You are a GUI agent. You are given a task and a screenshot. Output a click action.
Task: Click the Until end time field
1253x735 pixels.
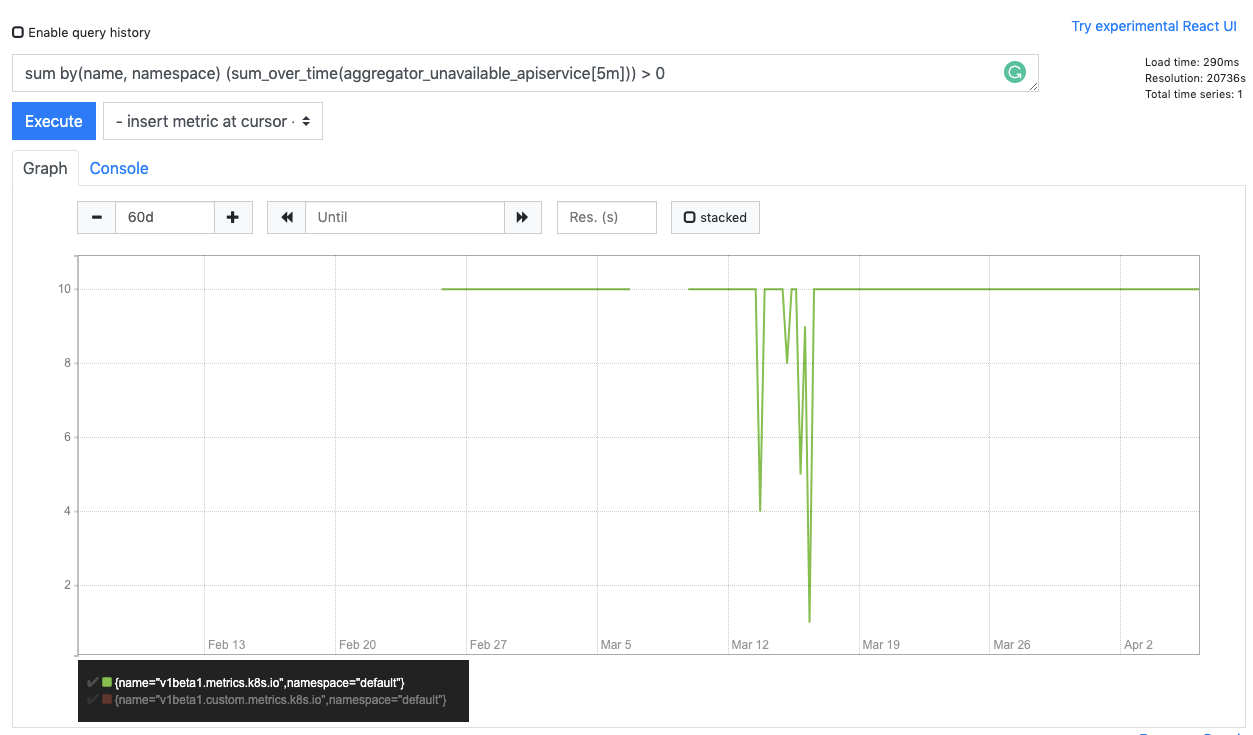[405, 217]
